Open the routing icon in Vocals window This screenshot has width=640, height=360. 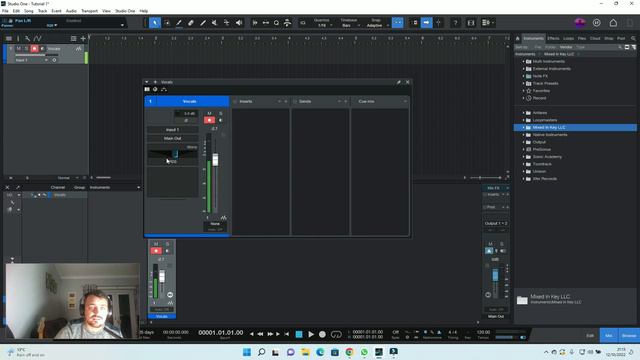(164, 89)
